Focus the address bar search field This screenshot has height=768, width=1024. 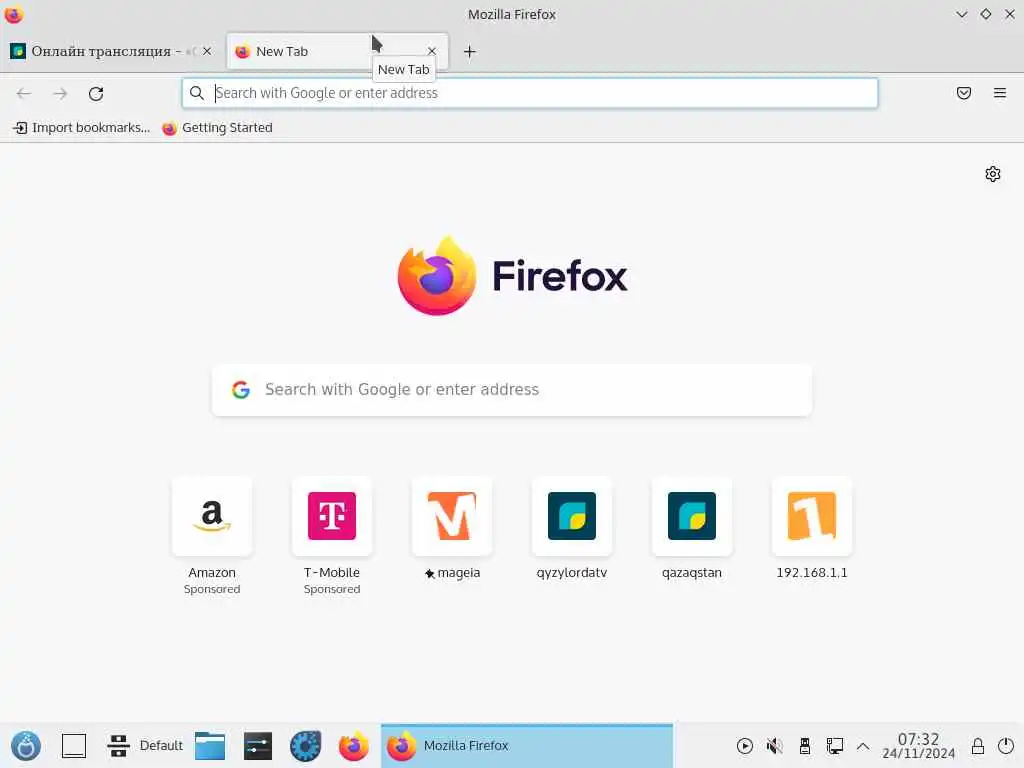coord(530,93)
